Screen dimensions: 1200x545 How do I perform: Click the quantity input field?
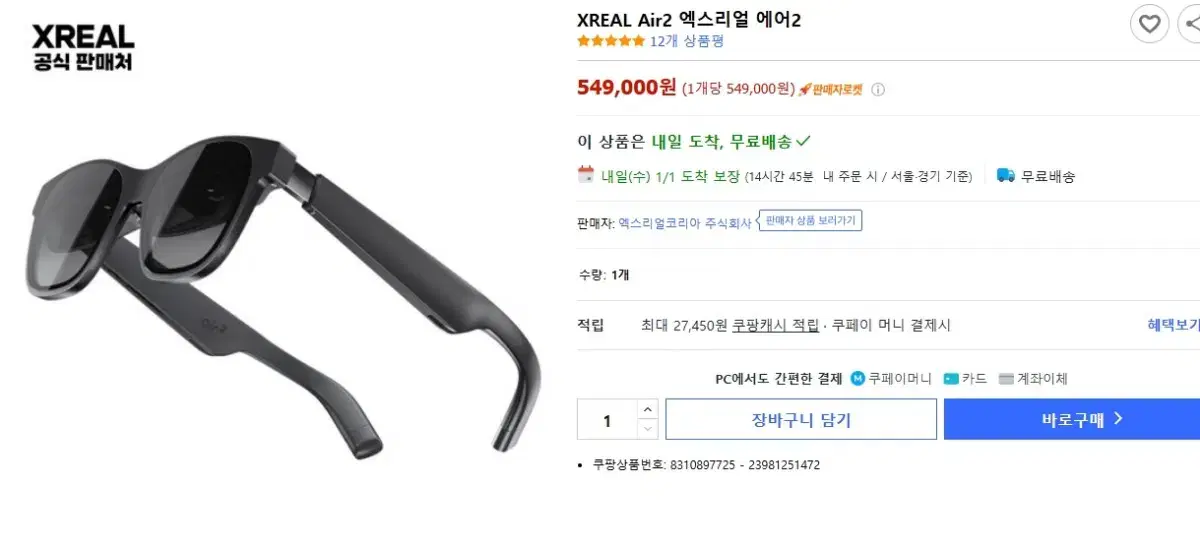pyautogui.click(x=607, y=420)
